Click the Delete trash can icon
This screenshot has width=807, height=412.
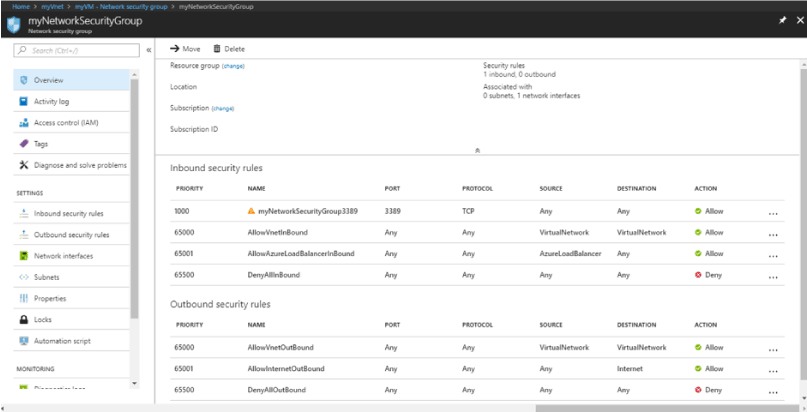(217, 48)
